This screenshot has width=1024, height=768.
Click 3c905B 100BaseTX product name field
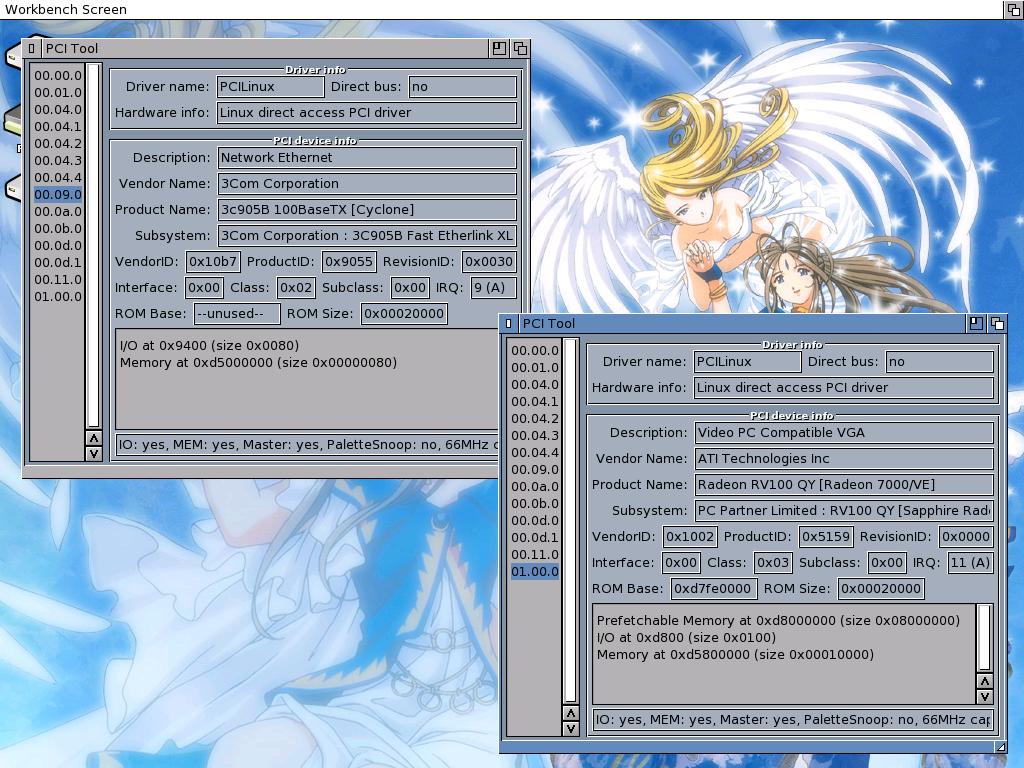[x=367, y=210]
